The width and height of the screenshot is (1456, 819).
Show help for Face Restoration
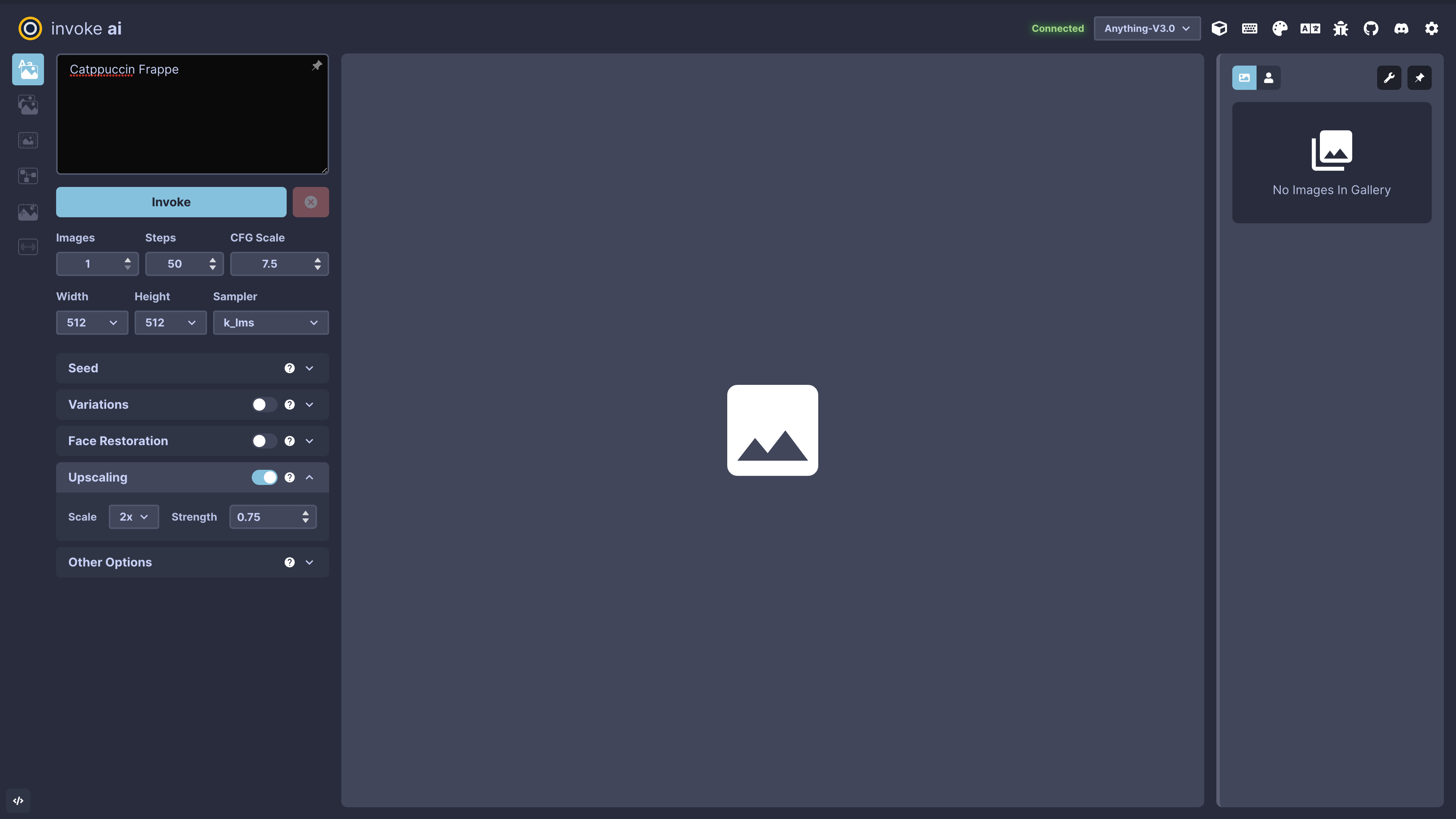(x=289, y=441)
